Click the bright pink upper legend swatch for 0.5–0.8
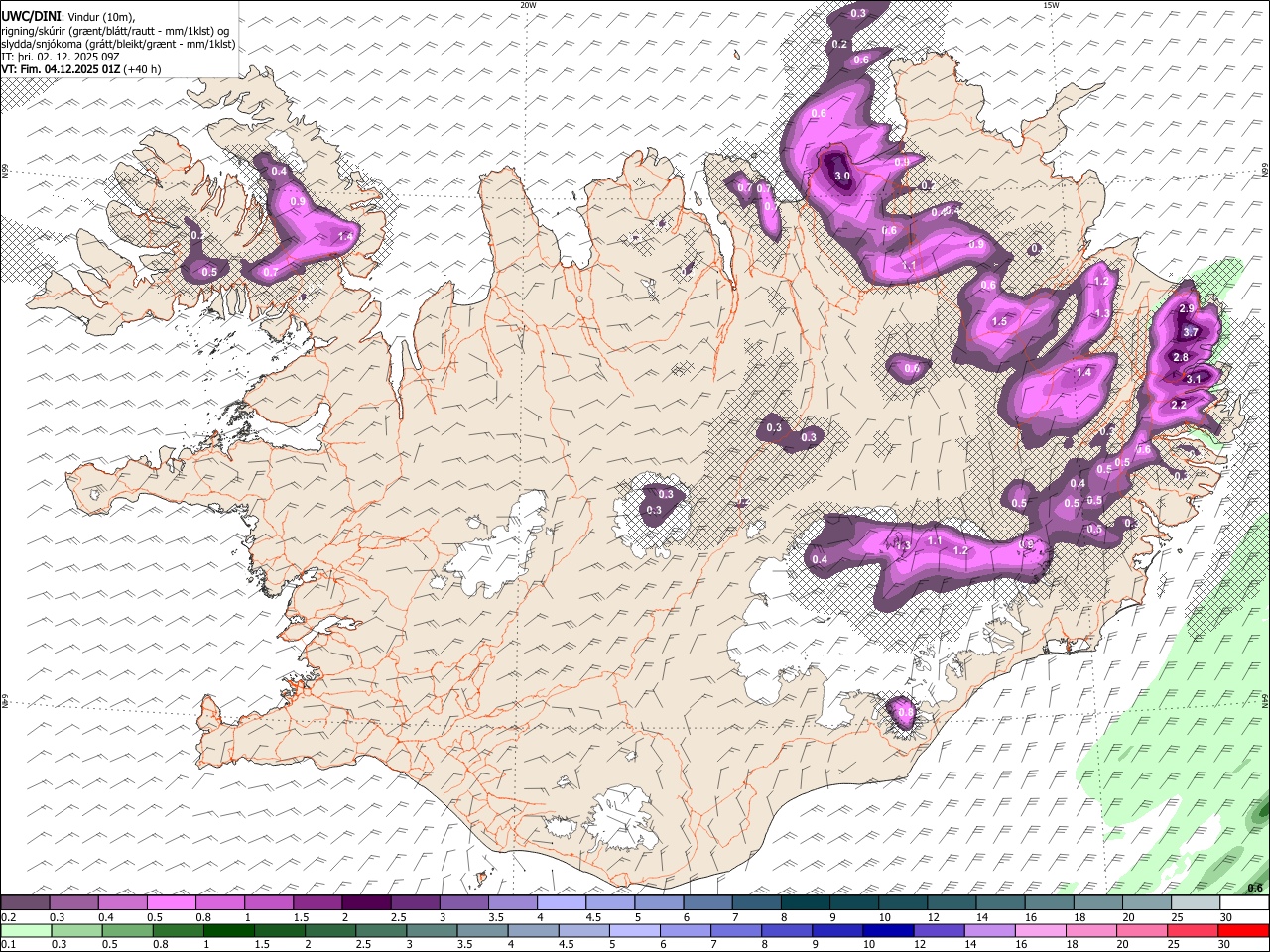 click(x=172, y=902)
